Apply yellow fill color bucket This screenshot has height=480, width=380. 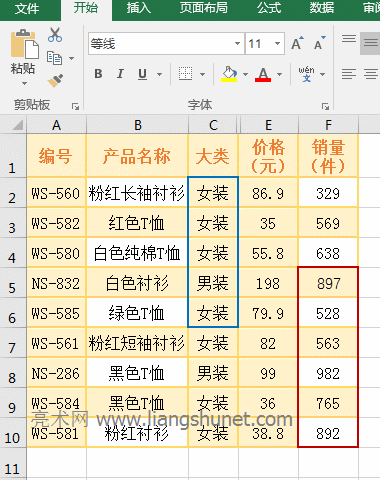click(229, 74)
